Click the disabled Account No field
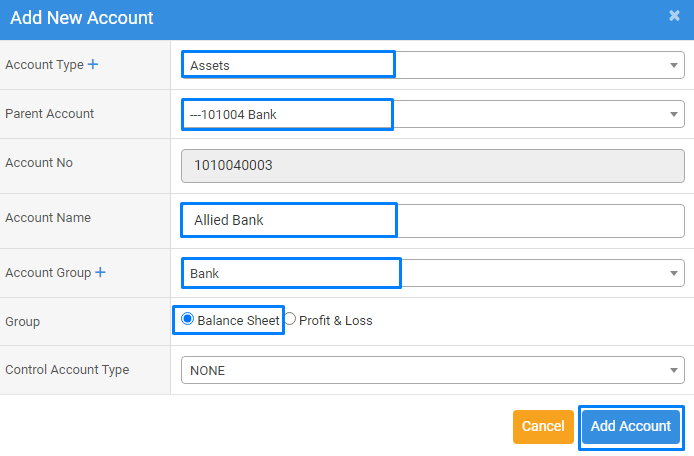This screenshot has height=456, width=694. [x=432, y=165]
